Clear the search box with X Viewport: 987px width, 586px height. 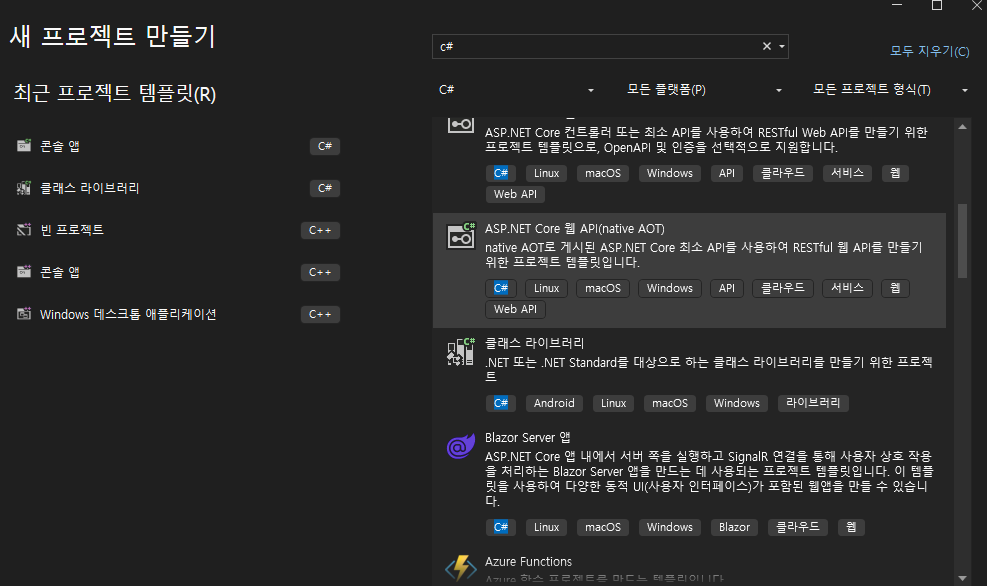point(767,46)
